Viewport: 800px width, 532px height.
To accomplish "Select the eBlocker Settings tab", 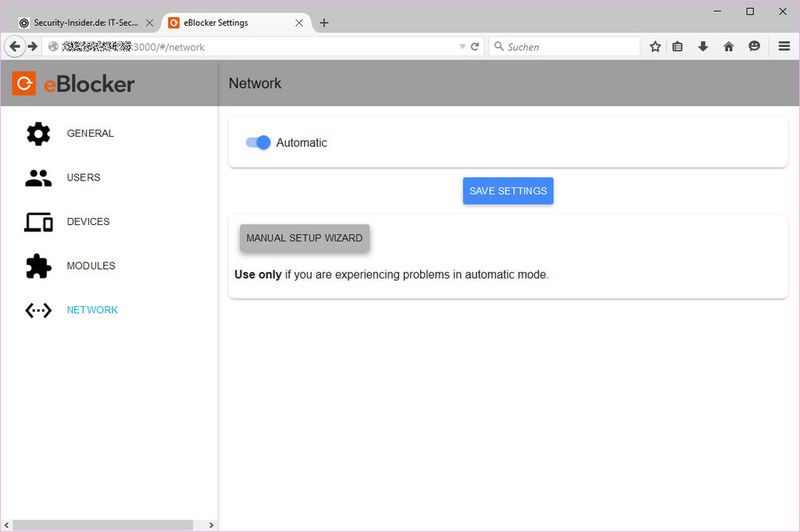I will [x=237, y=23].
